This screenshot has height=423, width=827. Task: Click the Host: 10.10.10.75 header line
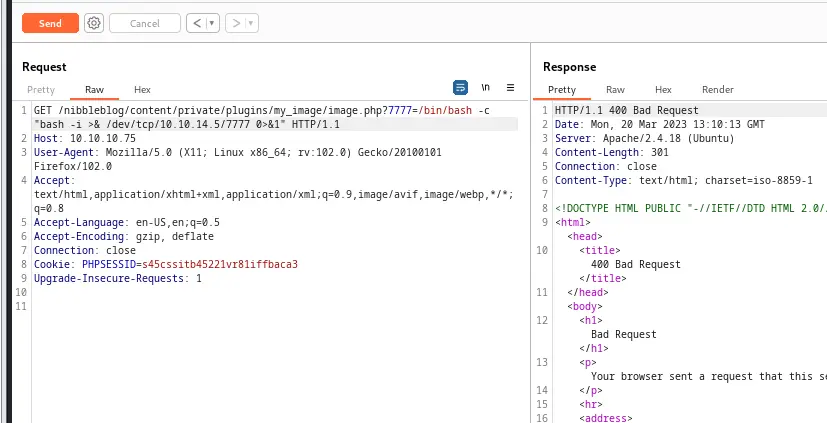pos(85,139)
